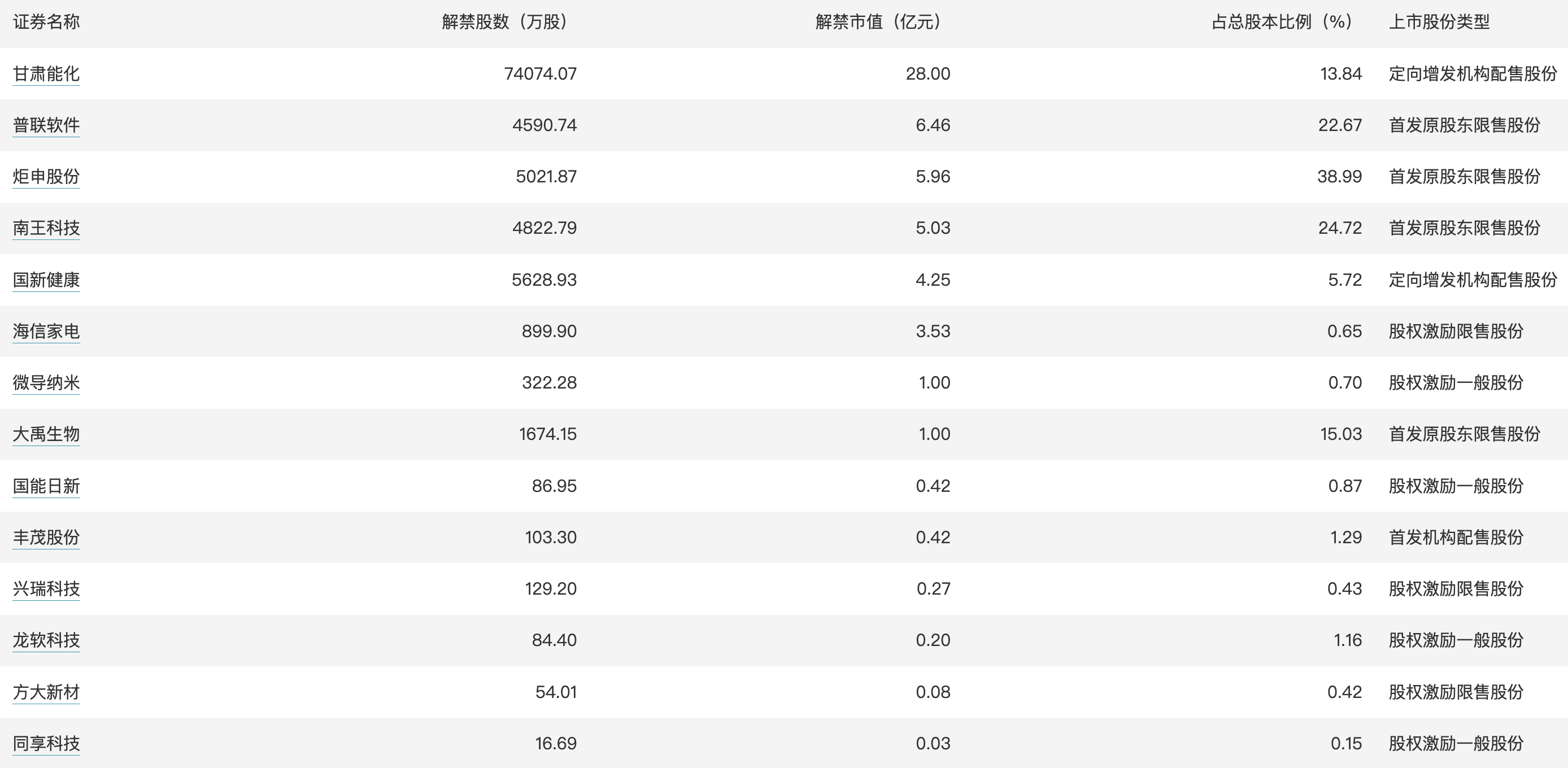Click the 74074.07 unlocked shares cell
This screenshot has width=1568, height=768.
540,73
